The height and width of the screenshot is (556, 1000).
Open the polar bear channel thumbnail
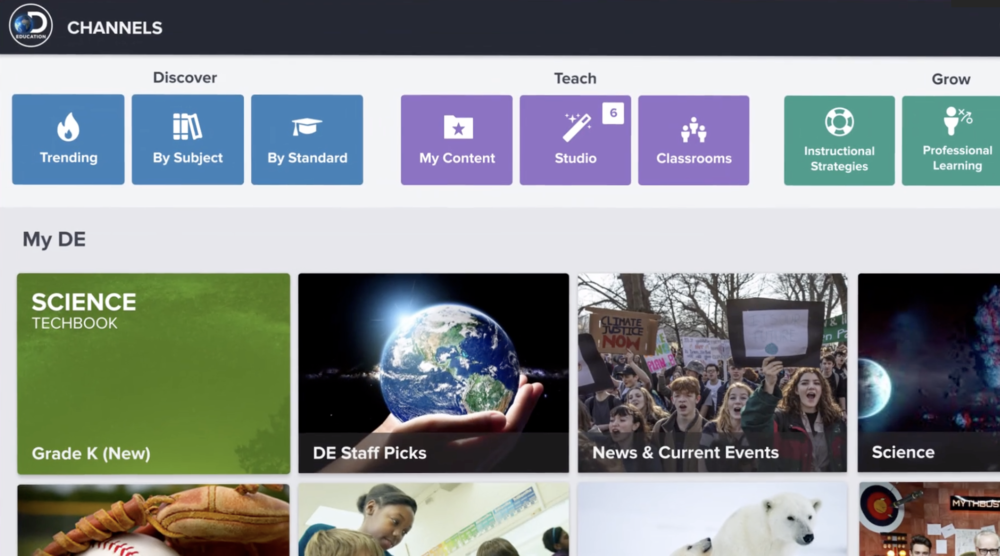coord(712,520)
